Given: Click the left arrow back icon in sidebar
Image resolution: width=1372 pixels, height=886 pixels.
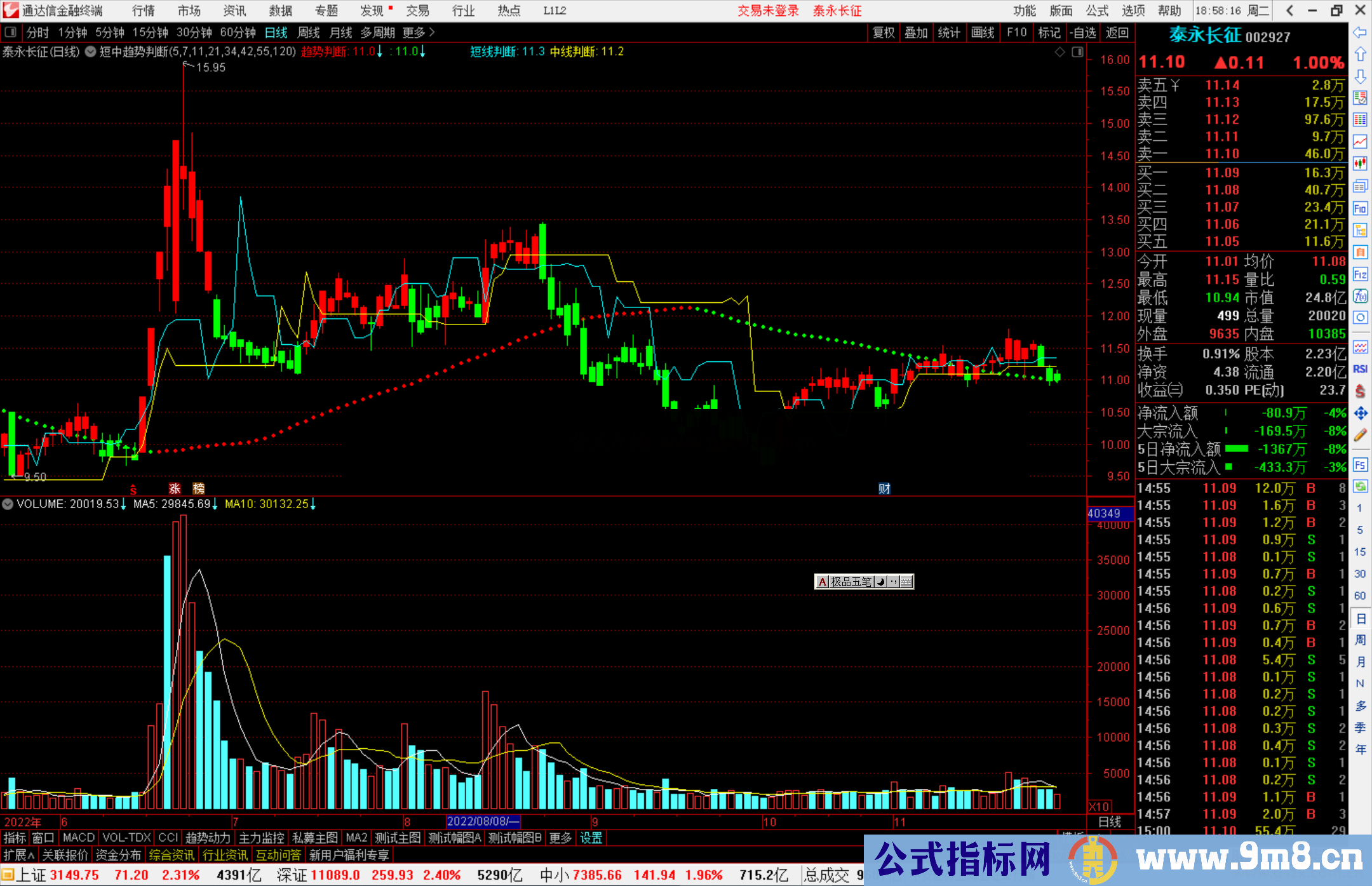Looking at the screenshot, I should (1360, 32).
